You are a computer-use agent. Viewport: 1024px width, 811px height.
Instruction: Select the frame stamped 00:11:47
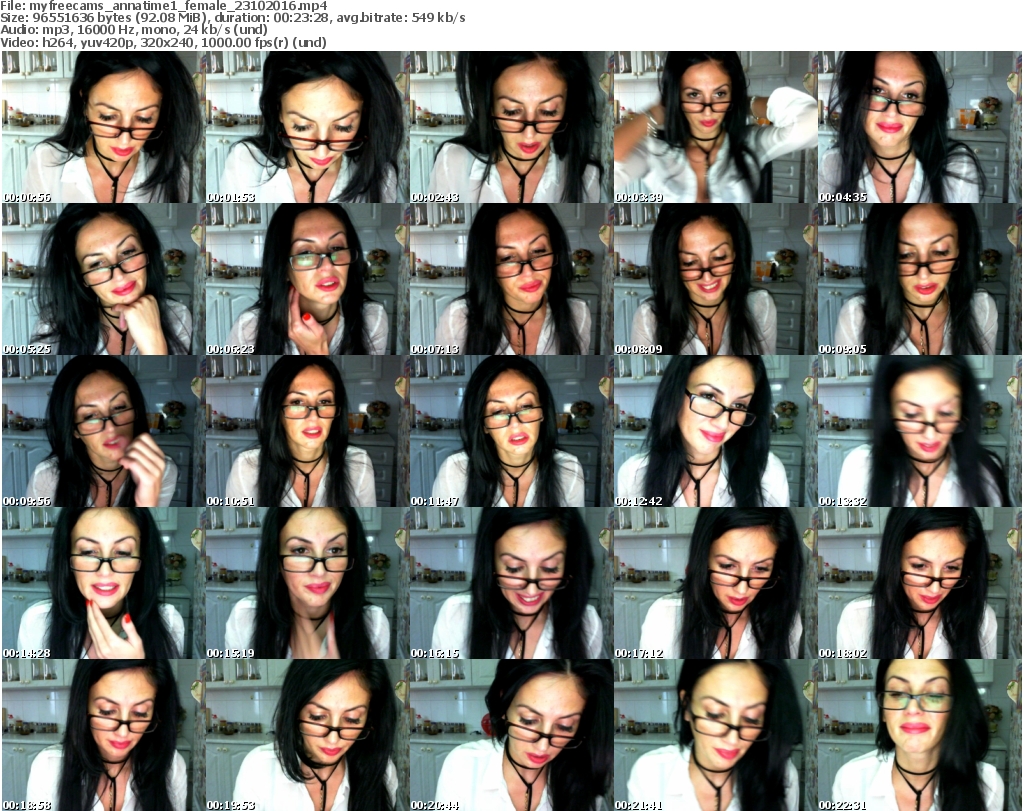pos(511,431)
